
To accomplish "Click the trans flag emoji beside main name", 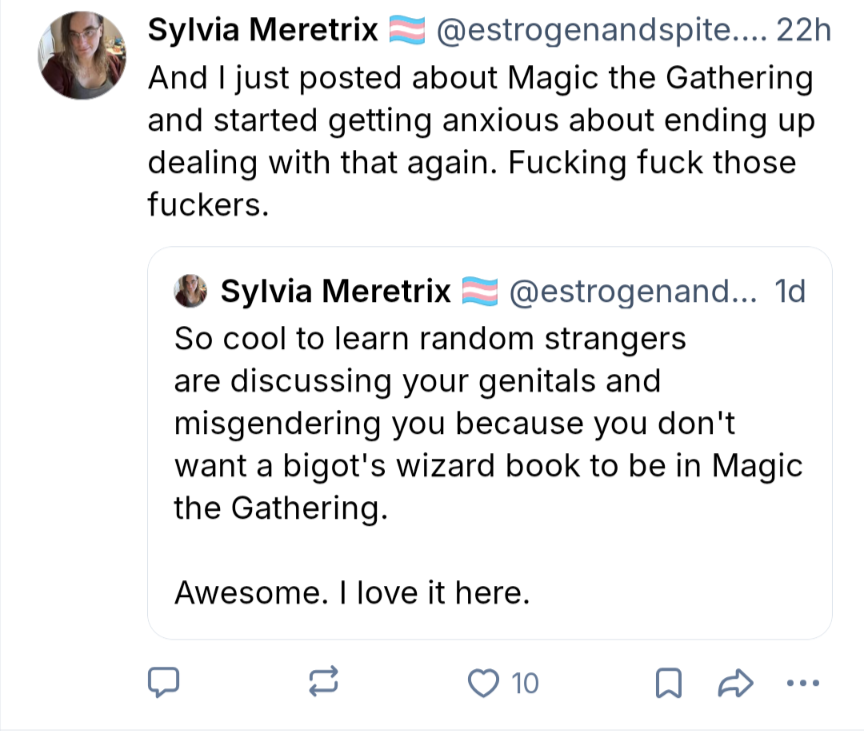I will [407, 30].
